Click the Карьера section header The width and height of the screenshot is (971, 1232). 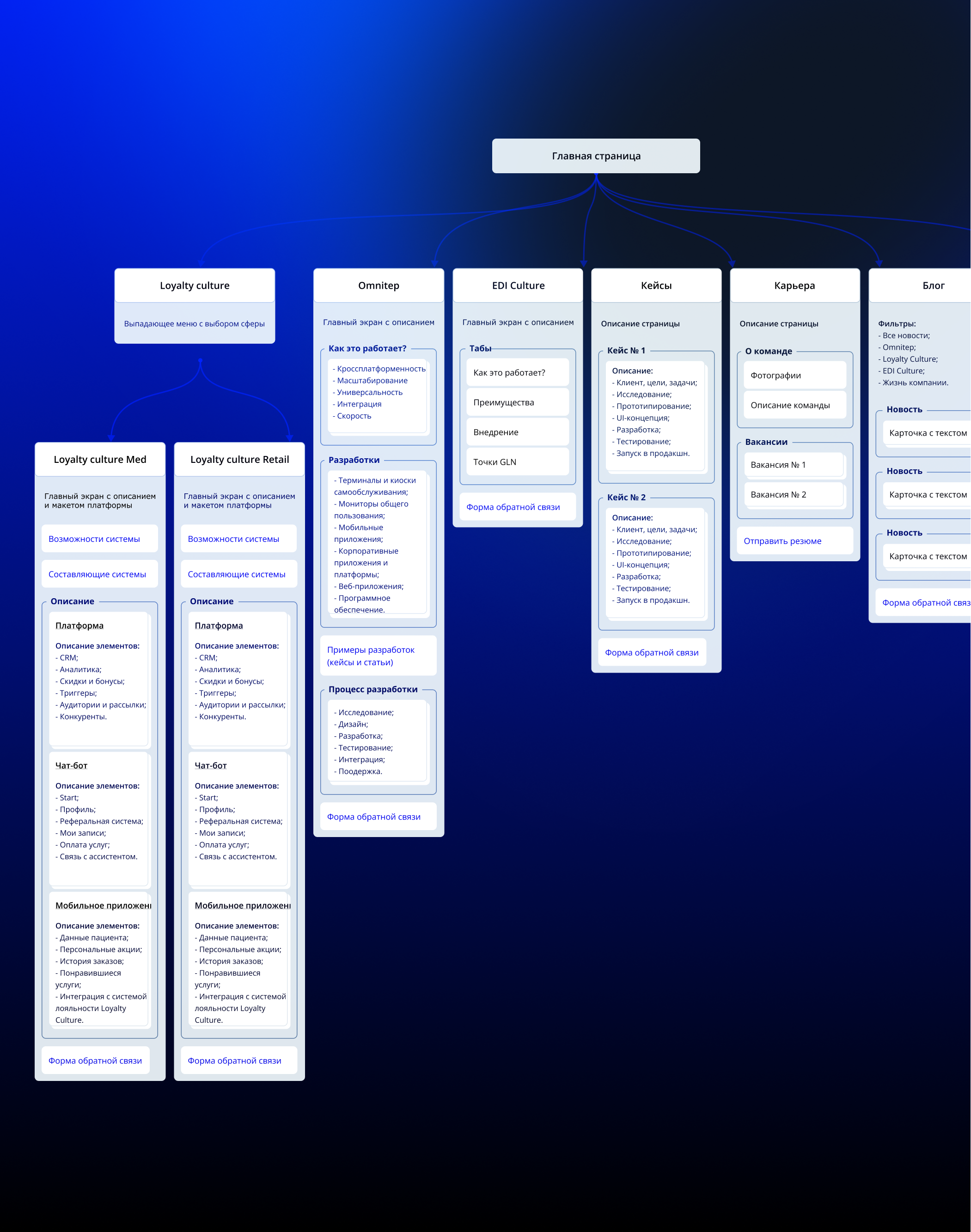[794, 285]
